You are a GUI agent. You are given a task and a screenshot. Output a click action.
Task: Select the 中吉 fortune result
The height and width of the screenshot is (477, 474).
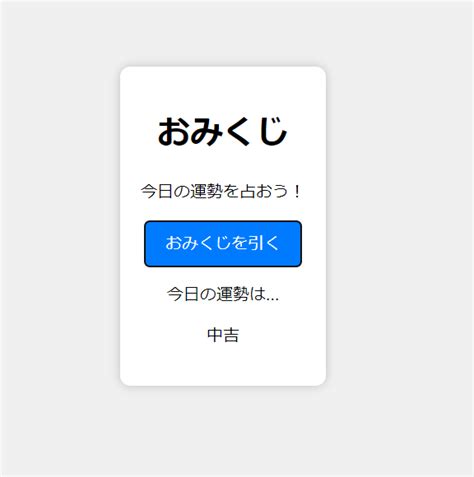[223, 335]
